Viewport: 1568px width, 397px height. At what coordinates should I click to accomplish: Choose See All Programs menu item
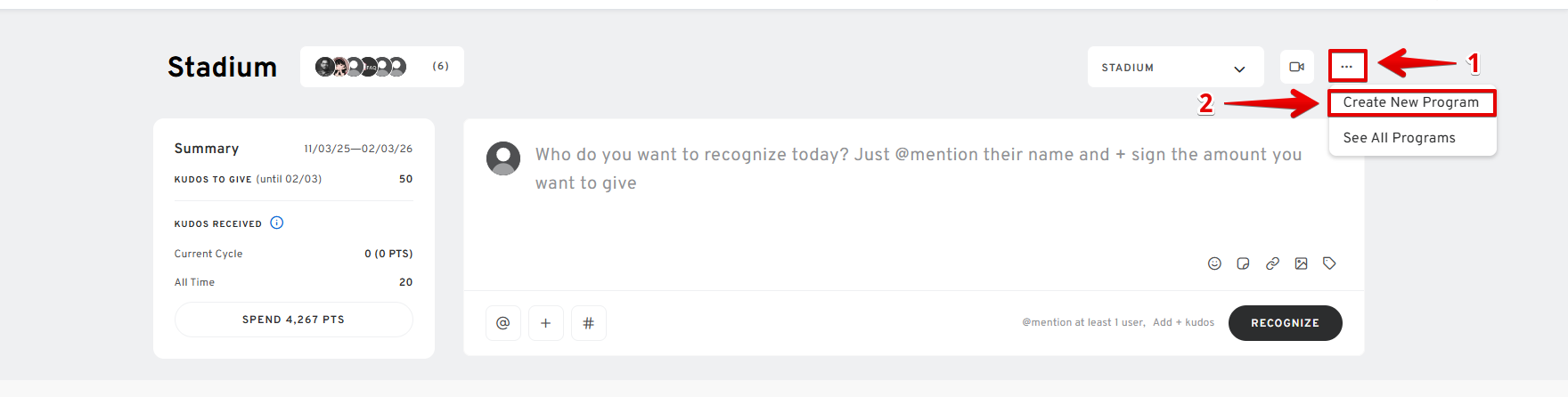pos(1399,138)
